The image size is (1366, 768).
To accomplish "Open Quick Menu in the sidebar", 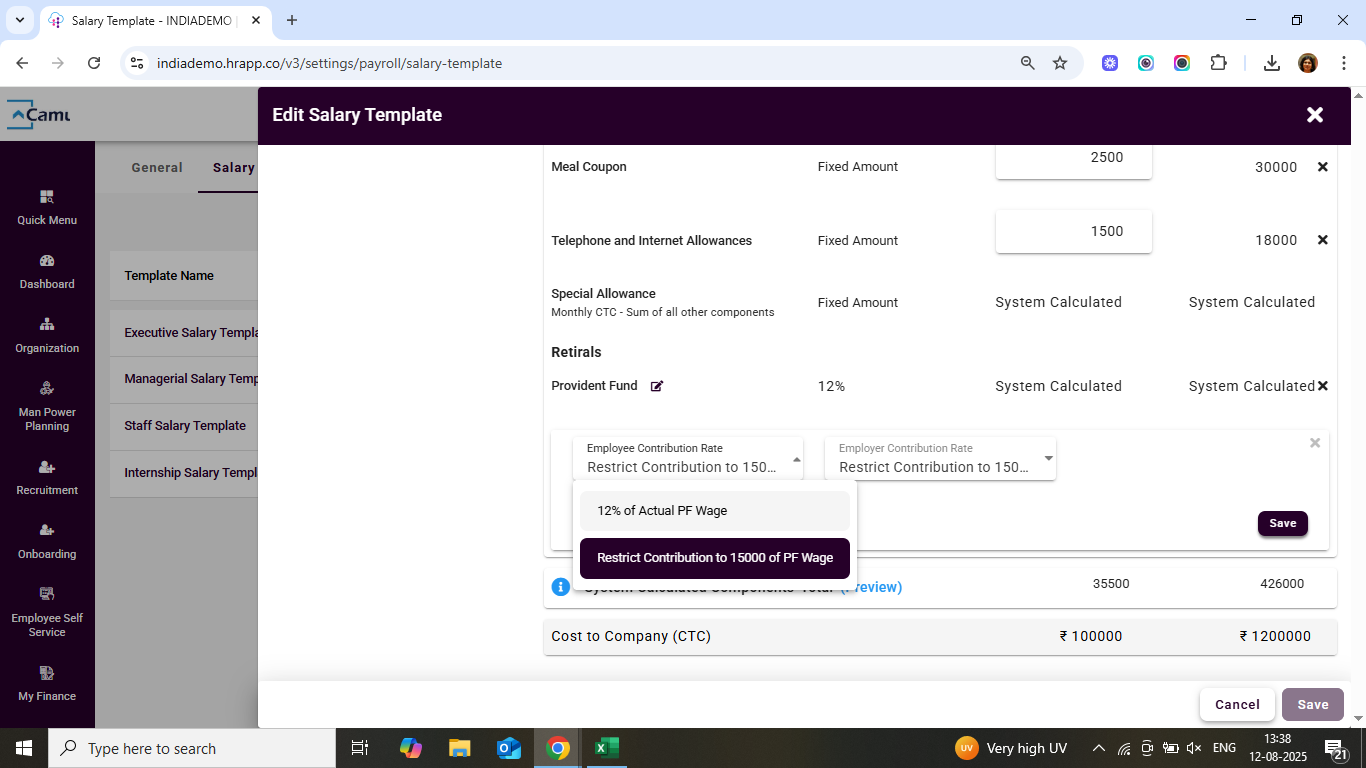I will [x=47, y=207].
